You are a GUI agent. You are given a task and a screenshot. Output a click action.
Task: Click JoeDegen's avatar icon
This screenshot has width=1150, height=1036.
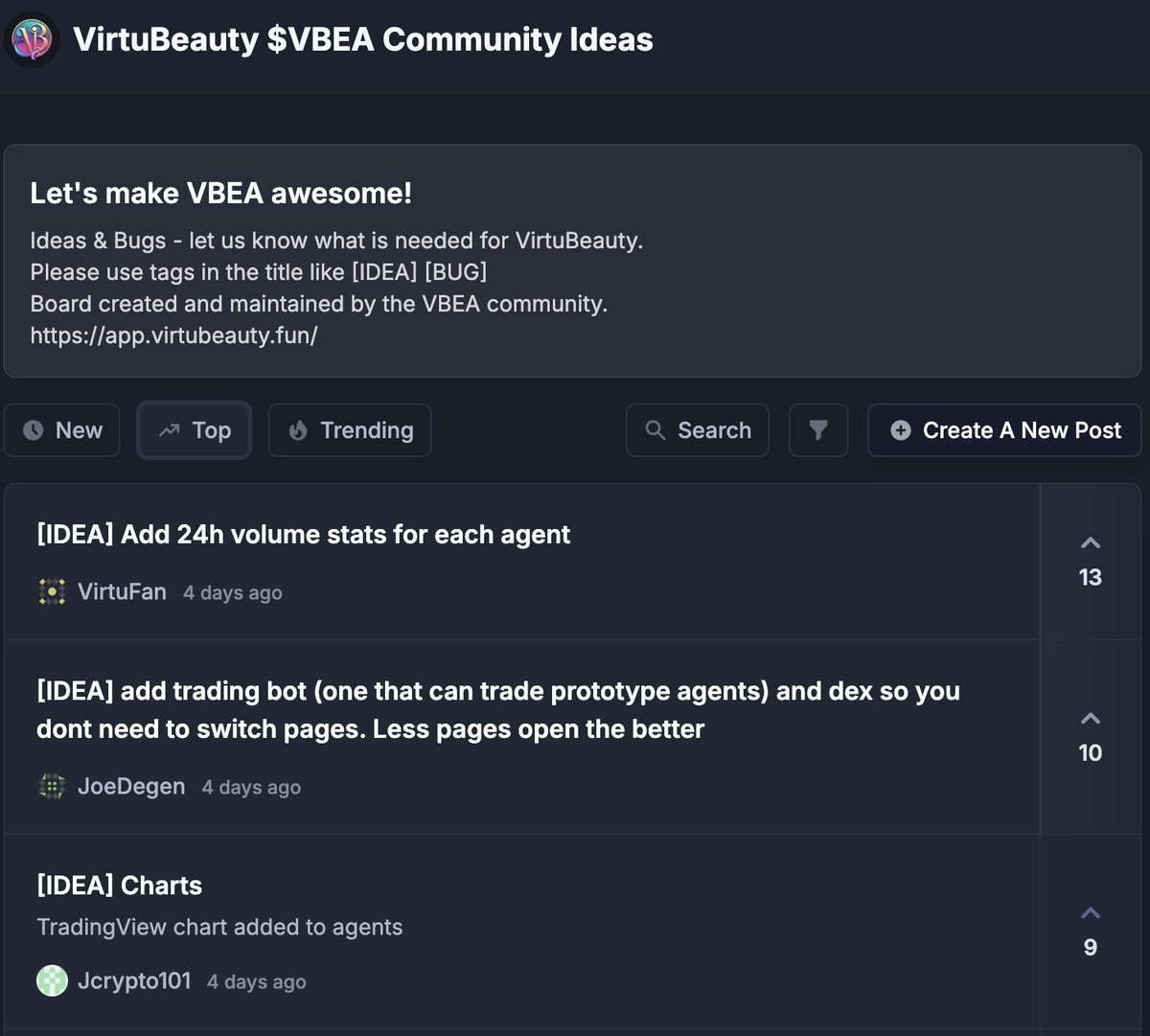[x=52, y=787]
